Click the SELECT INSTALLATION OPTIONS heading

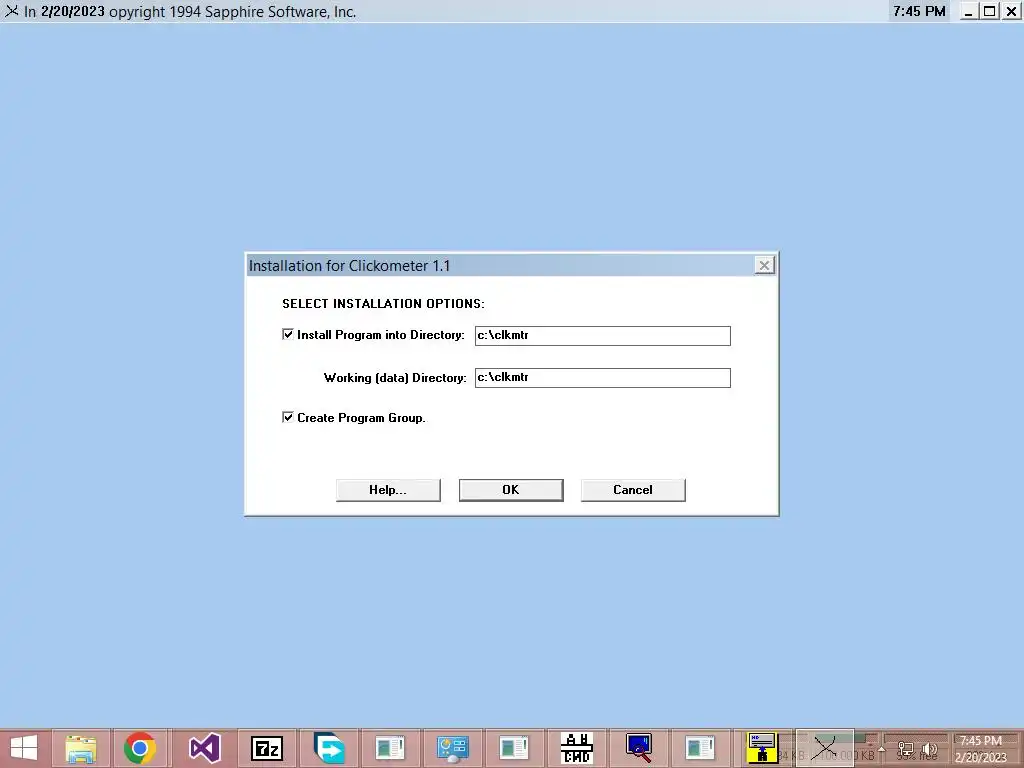pos(383,304)
